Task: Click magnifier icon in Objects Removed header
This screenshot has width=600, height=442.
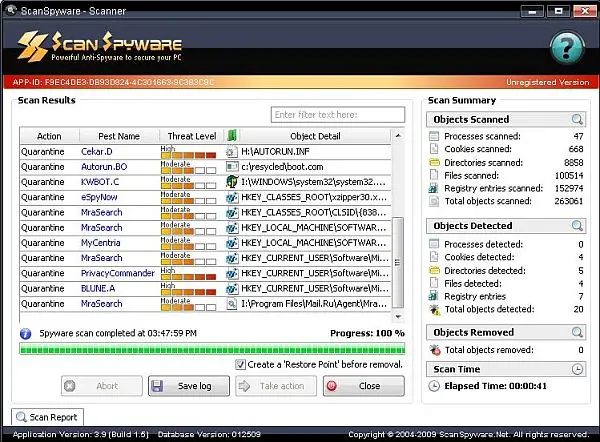Action: pyautogui.click(x=577, y=332)
